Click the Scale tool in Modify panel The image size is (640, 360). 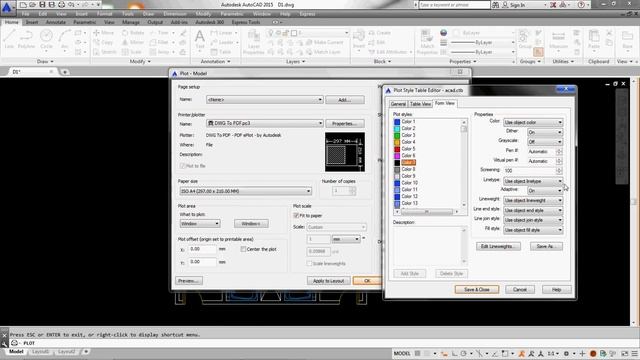[x=132, y=52]
